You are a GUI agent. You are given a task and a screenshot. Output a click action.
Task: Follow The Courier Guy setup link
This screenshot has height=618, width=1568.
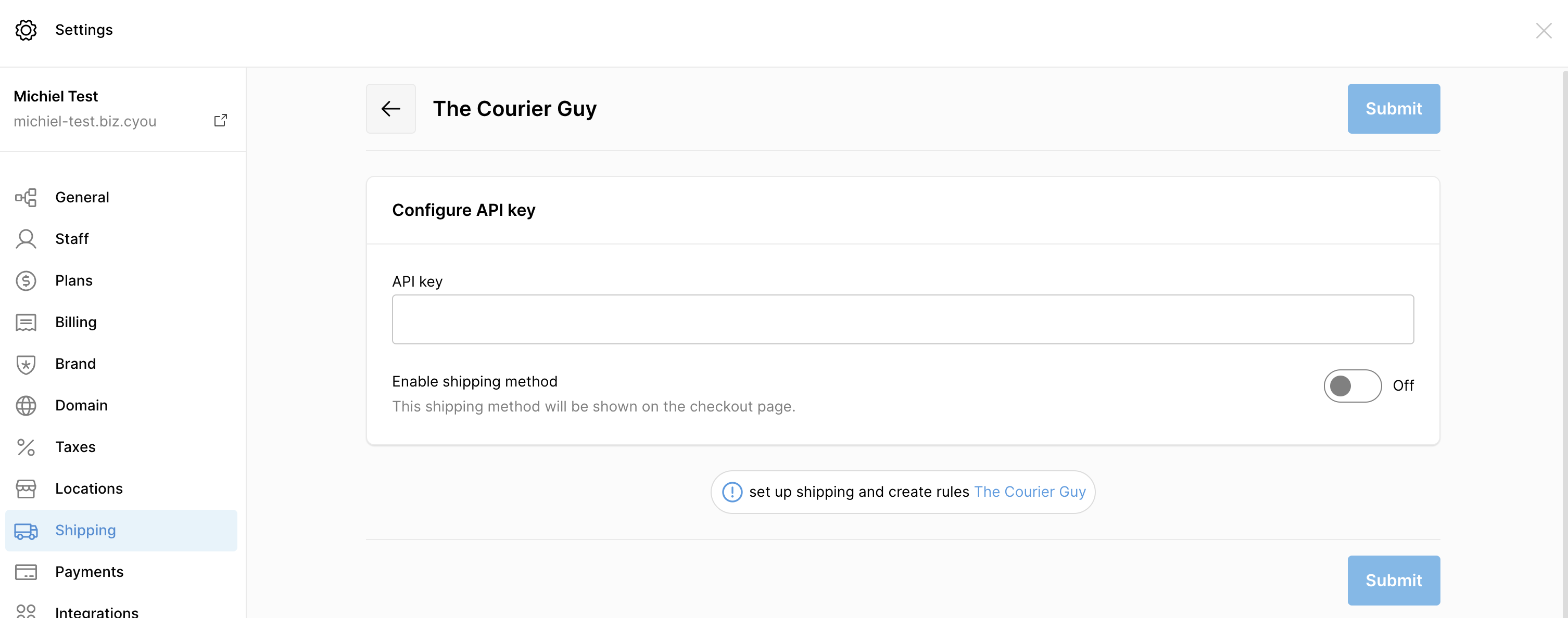(x=1030, y=492)
